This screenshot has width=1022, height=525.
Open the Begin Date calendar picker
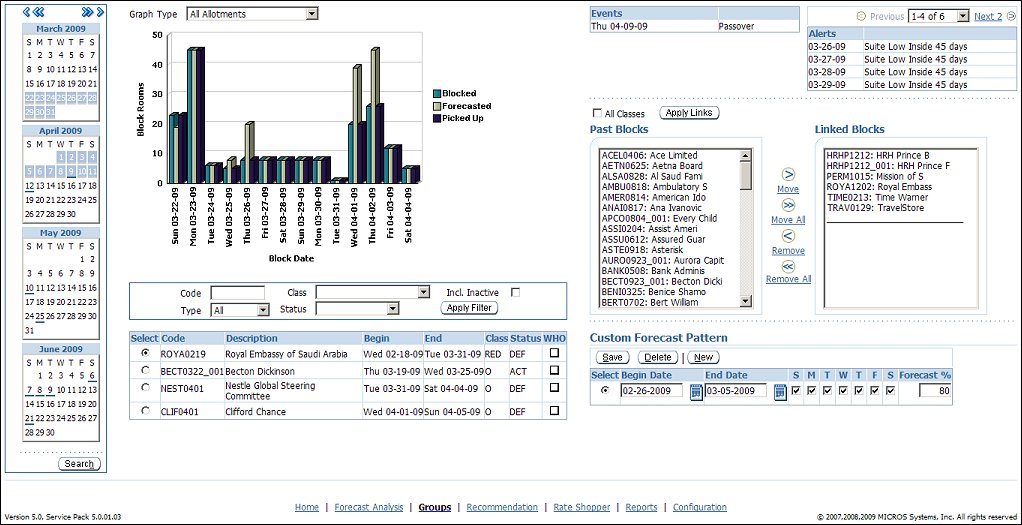click(696, 392)
